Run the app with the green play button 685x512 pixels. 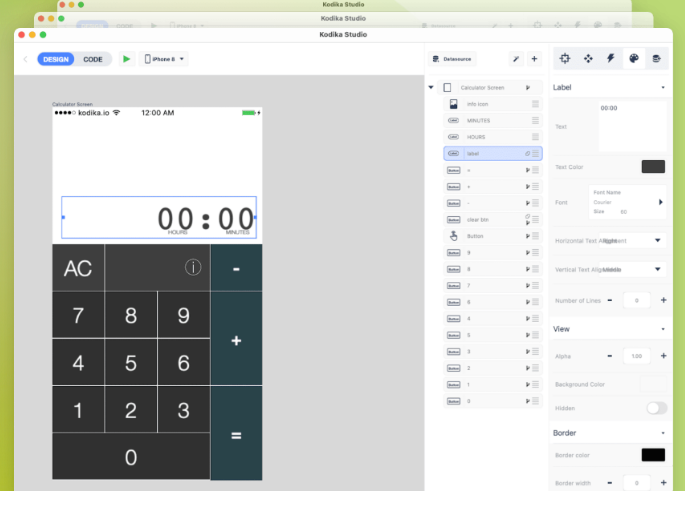tap(126, 59)
